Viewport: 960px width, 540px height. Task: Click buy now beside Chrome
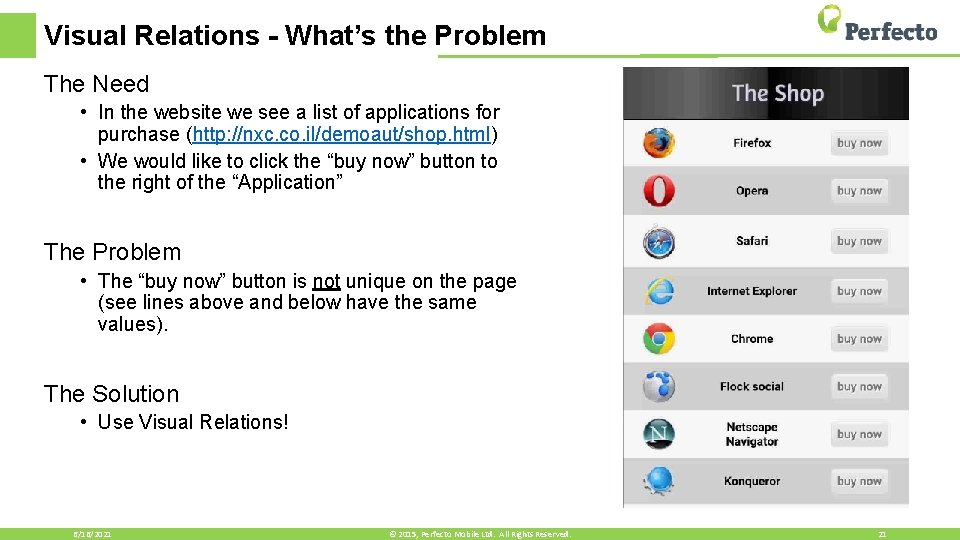pos(859,339)
